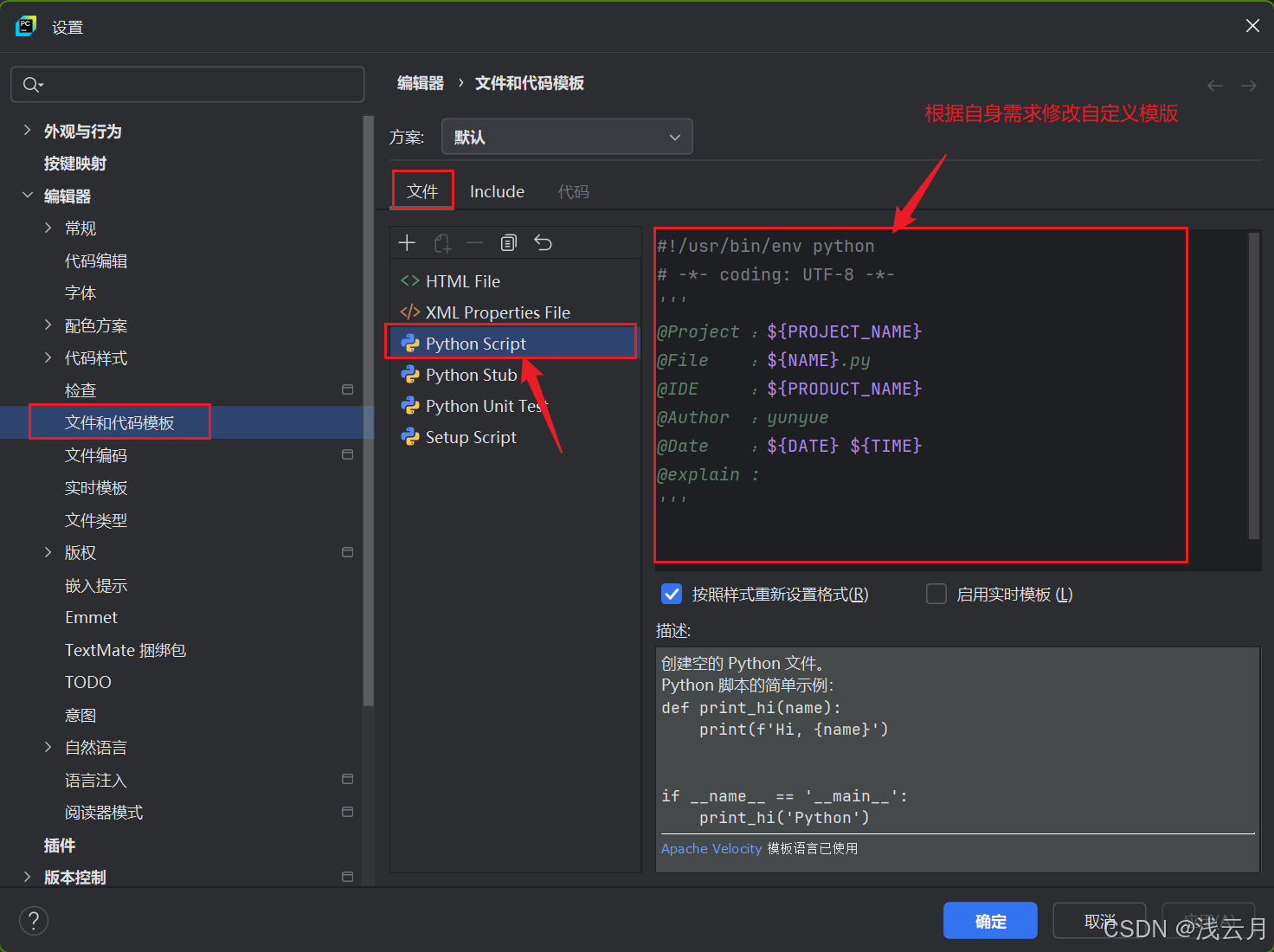Image resolution: width=1274 pixels, height=952 pixels.
Task: Click the '# -*- coding: UTF-8 -*-' line
Action: 775,274
